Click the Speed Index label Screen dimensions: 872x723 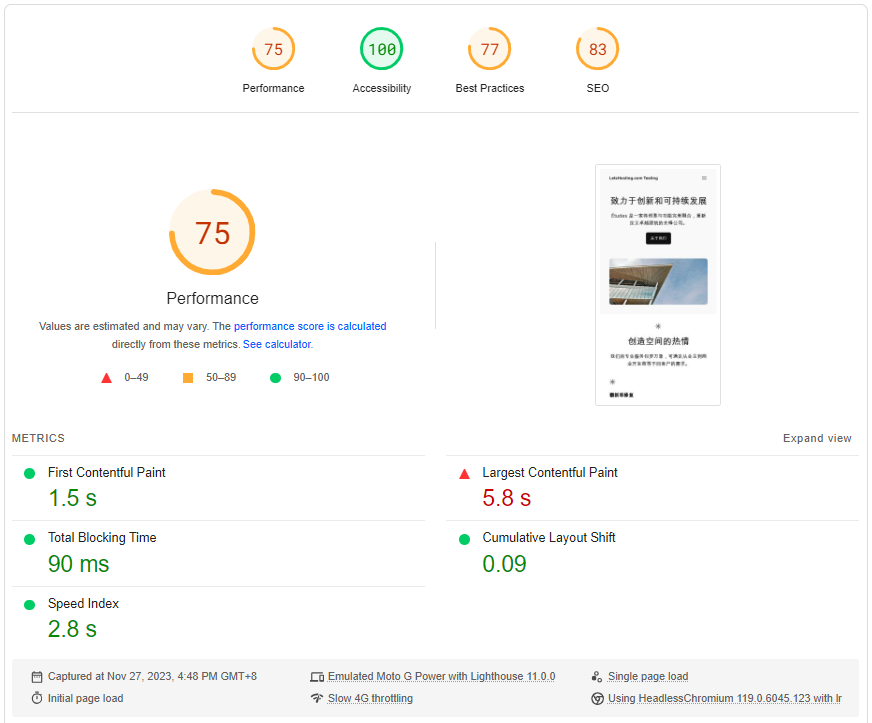click(83, 603)
